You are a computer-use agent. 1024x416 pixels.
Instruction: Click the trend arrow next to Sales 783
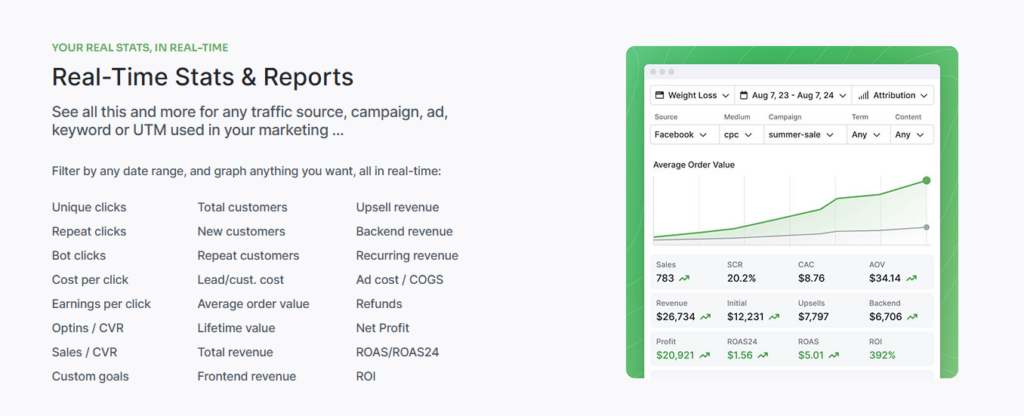tap(685, 278)
